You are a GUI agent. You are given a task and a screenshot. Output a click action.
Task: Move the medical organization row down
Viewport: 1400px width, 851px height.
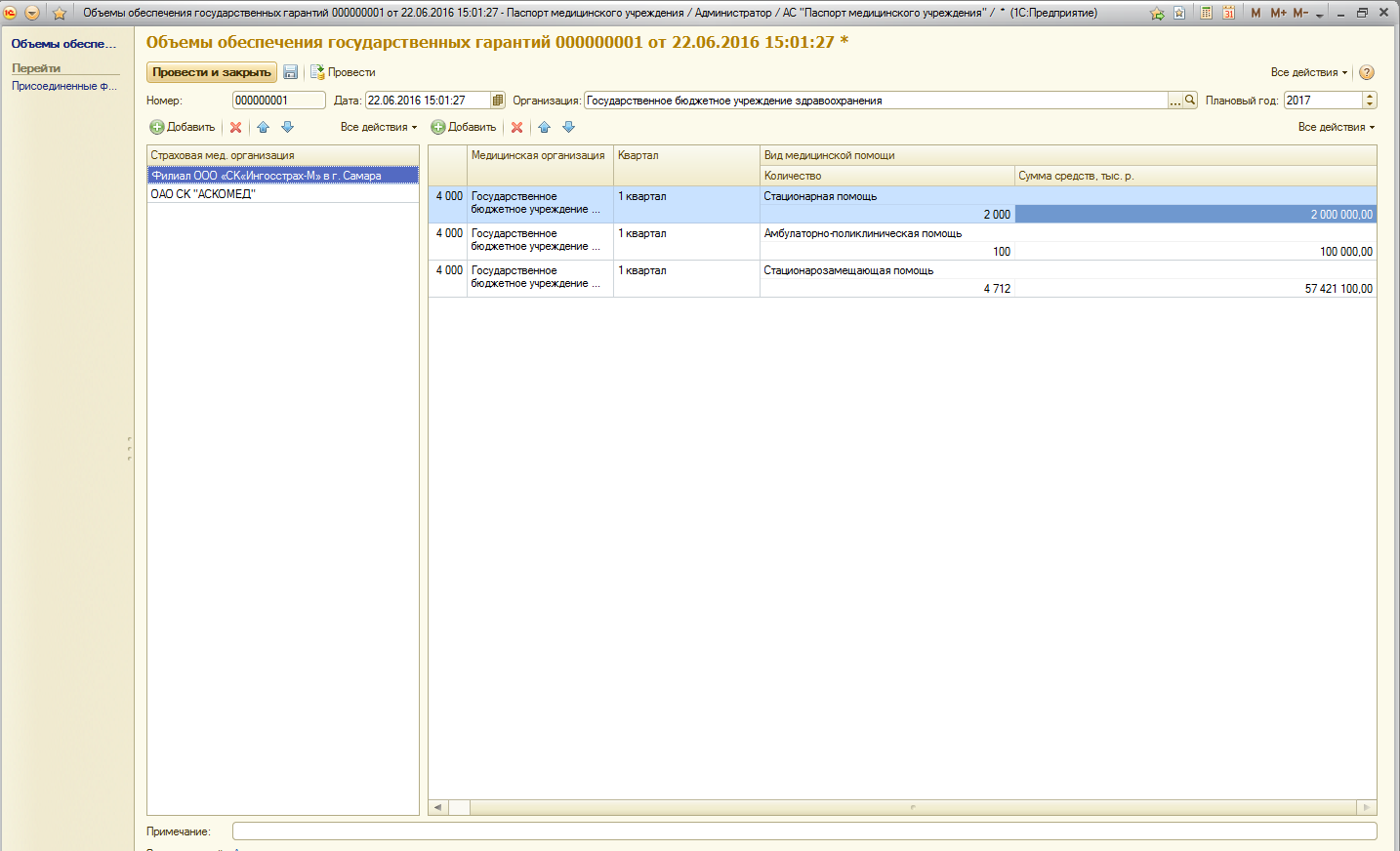(x=568, y=127)
